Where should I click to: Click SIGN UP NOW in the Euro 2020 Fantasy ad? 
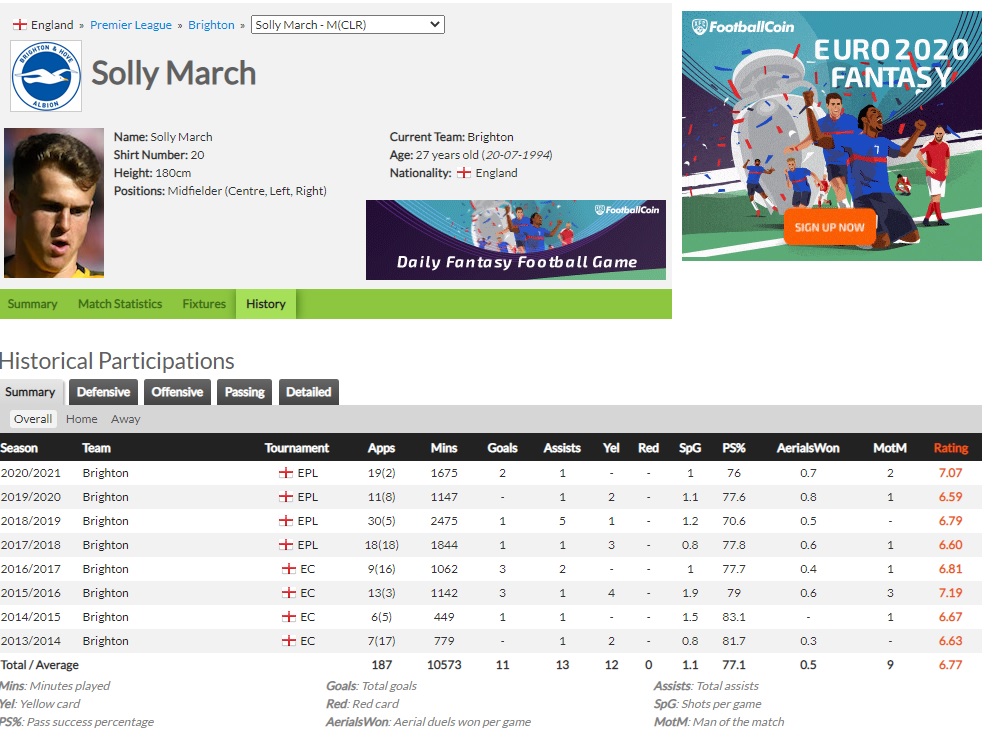(x=829, y=227)
